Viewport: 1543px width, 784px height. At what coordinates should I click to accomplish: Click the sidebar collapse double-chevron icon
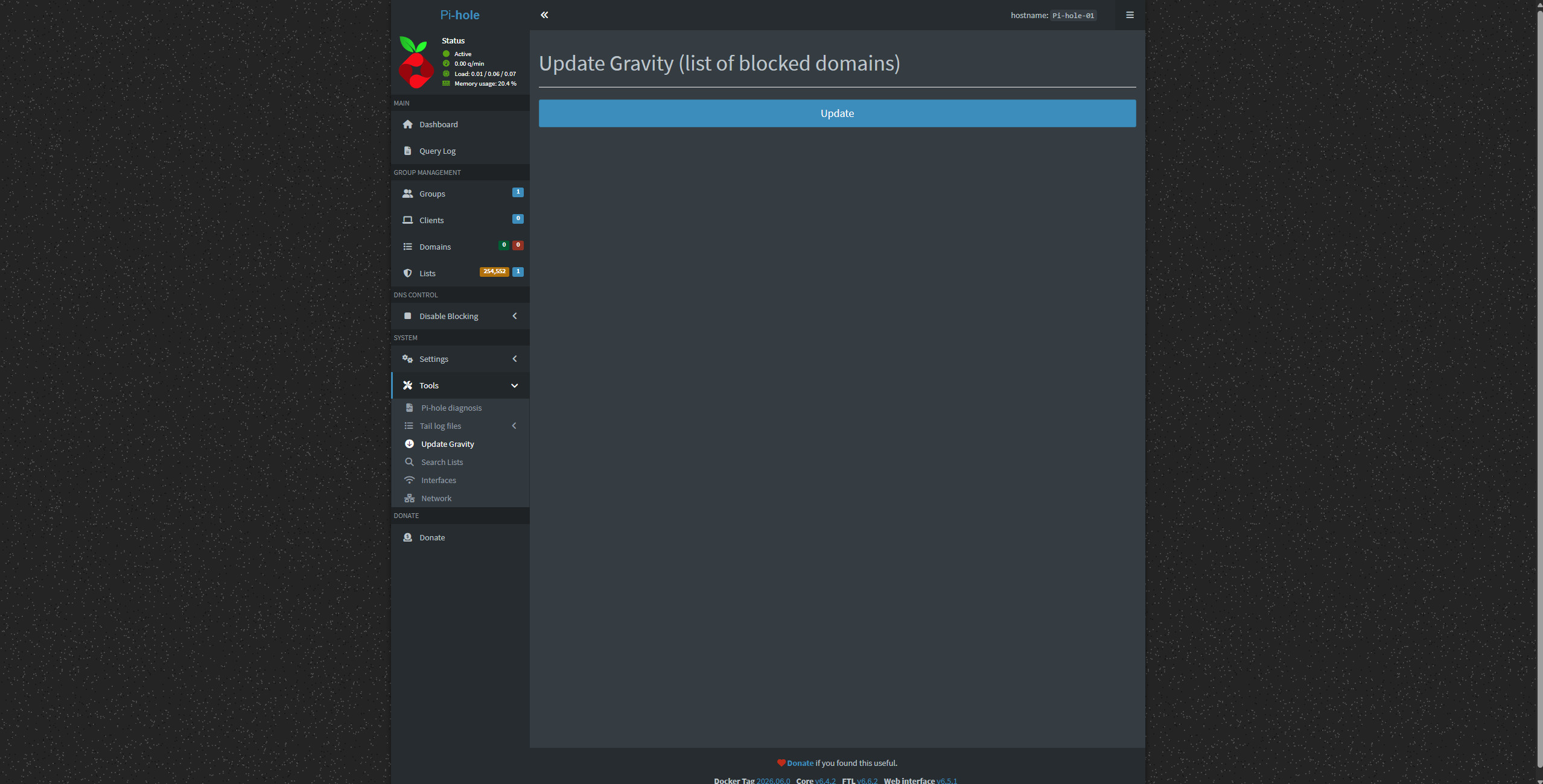(544, 15)
